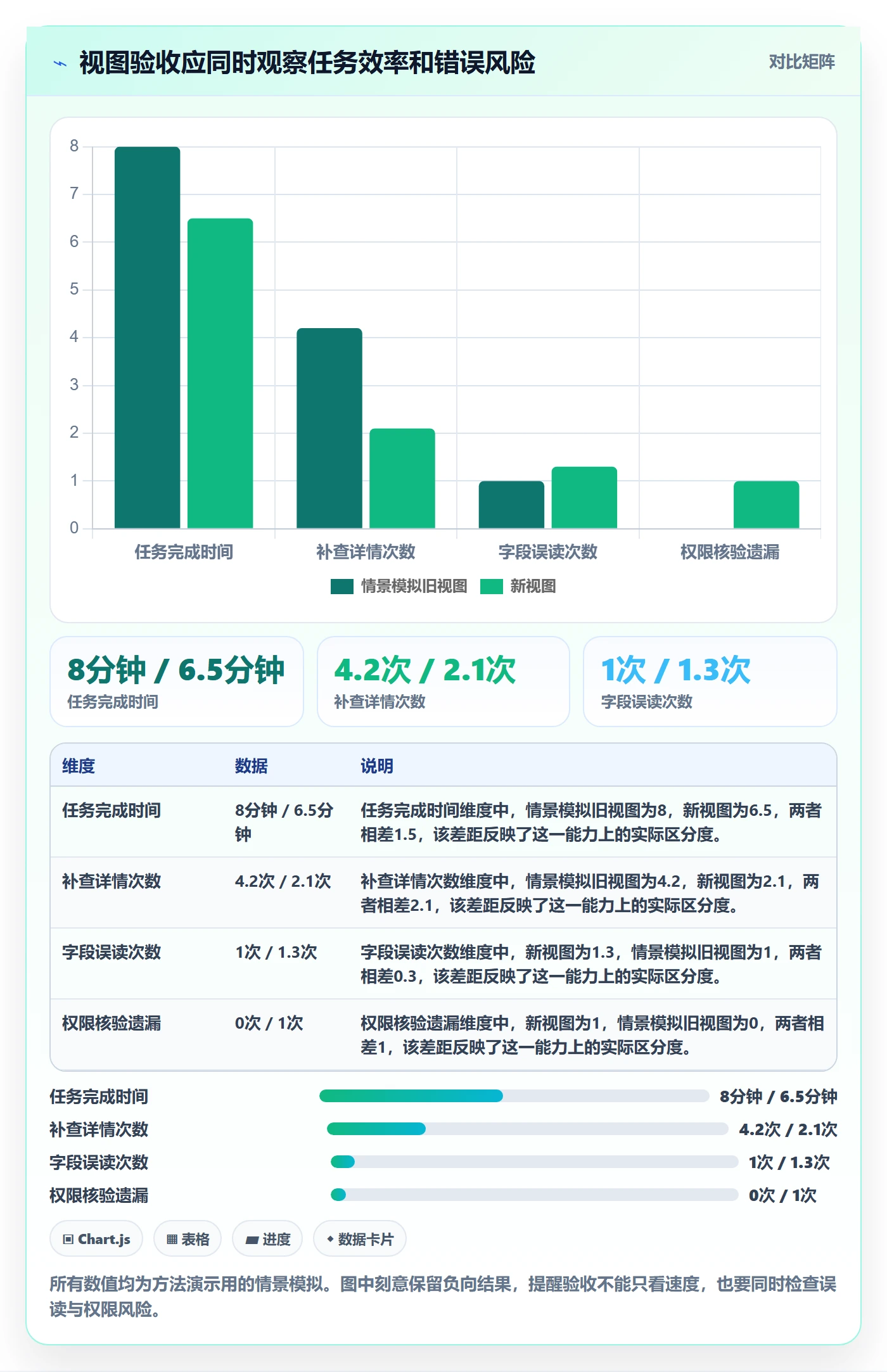Click the 补查详情次数 progress bar

click(x=528, y=1129)
